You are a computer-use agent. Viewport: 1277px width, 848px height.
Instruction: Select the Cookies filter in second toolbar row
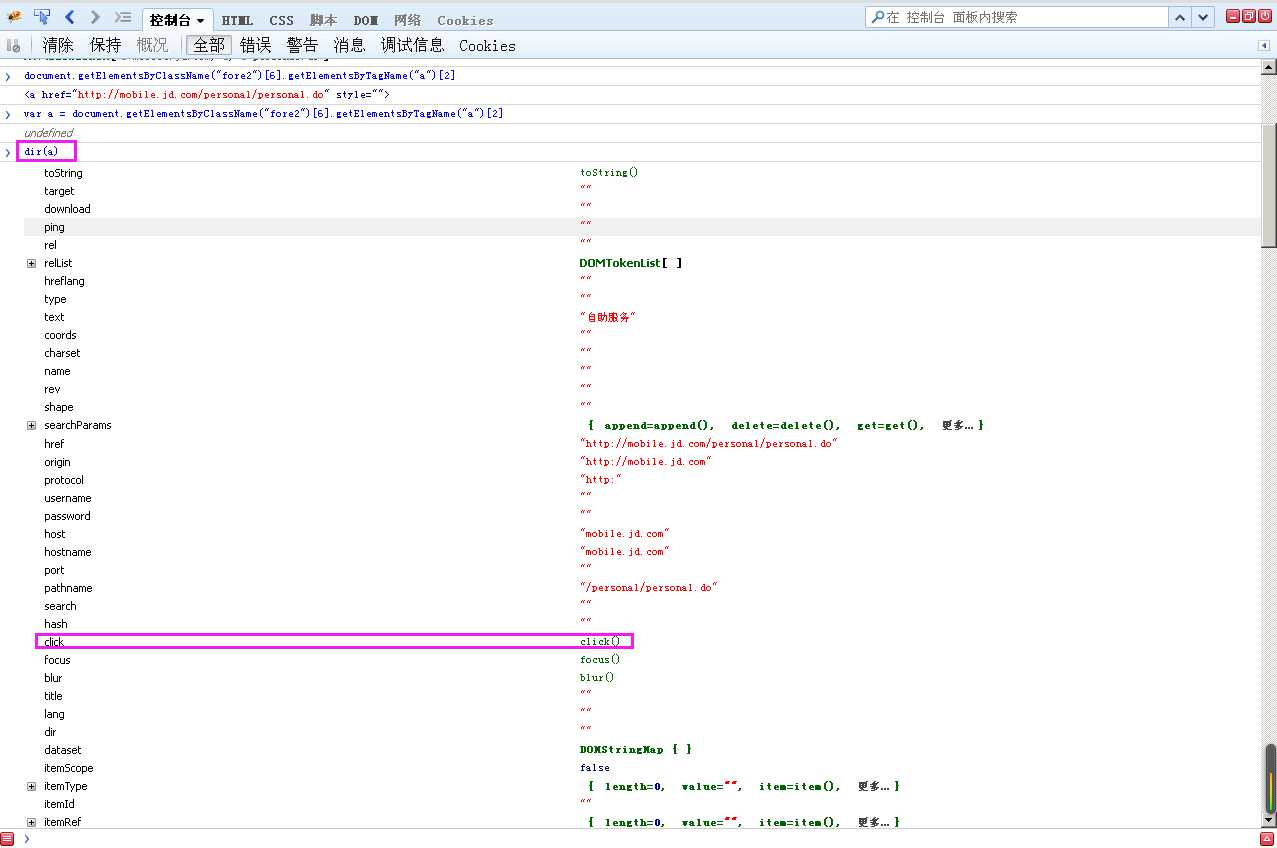(x=487, y=45)
